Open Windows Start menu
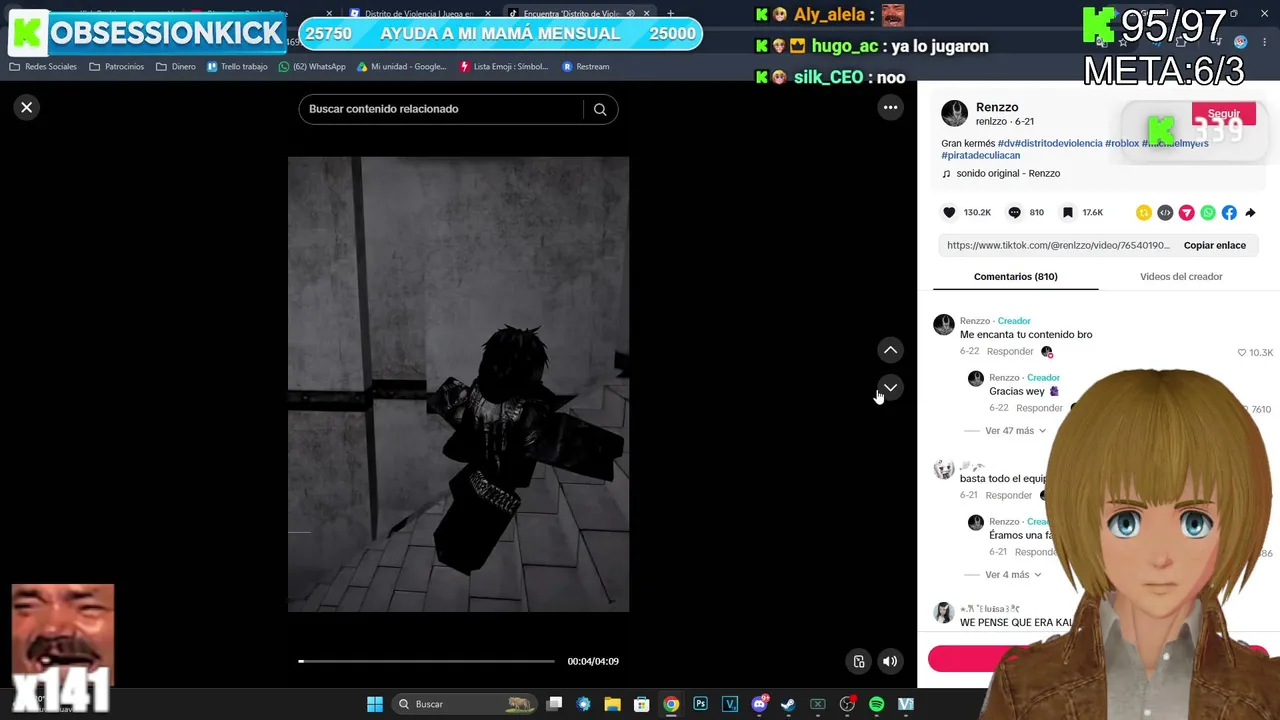Screen dimensions: 1280x720 tap(375, 704)
